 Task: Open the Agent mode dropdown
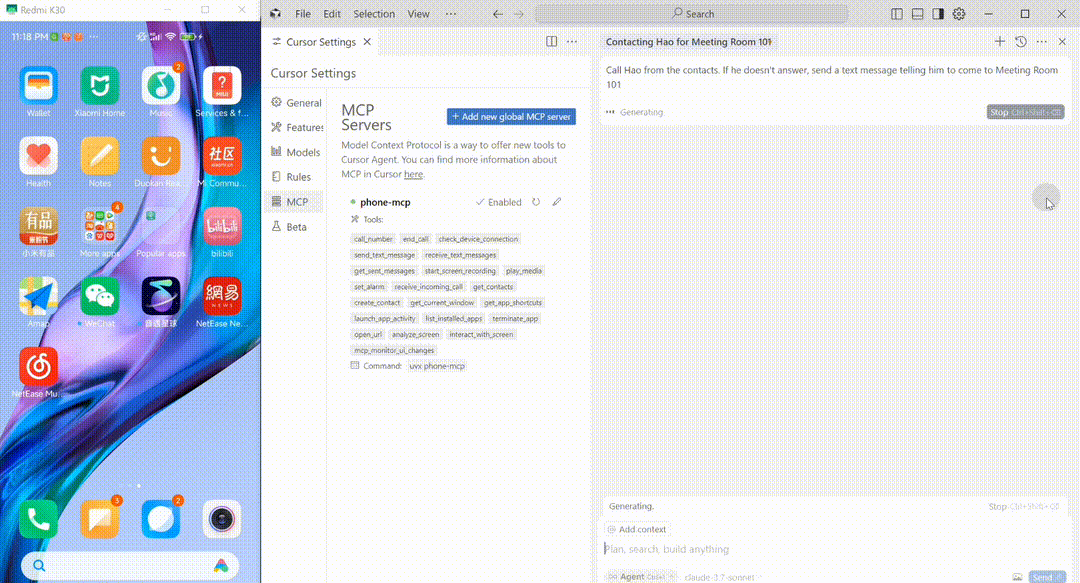pos(640,577)
